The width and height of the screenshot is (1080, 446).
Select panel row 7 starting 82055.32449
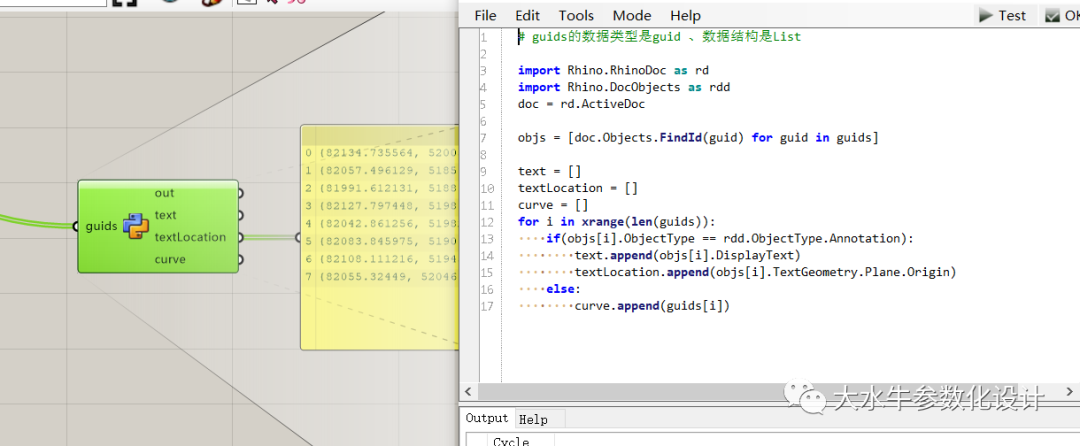coord(380,277)
